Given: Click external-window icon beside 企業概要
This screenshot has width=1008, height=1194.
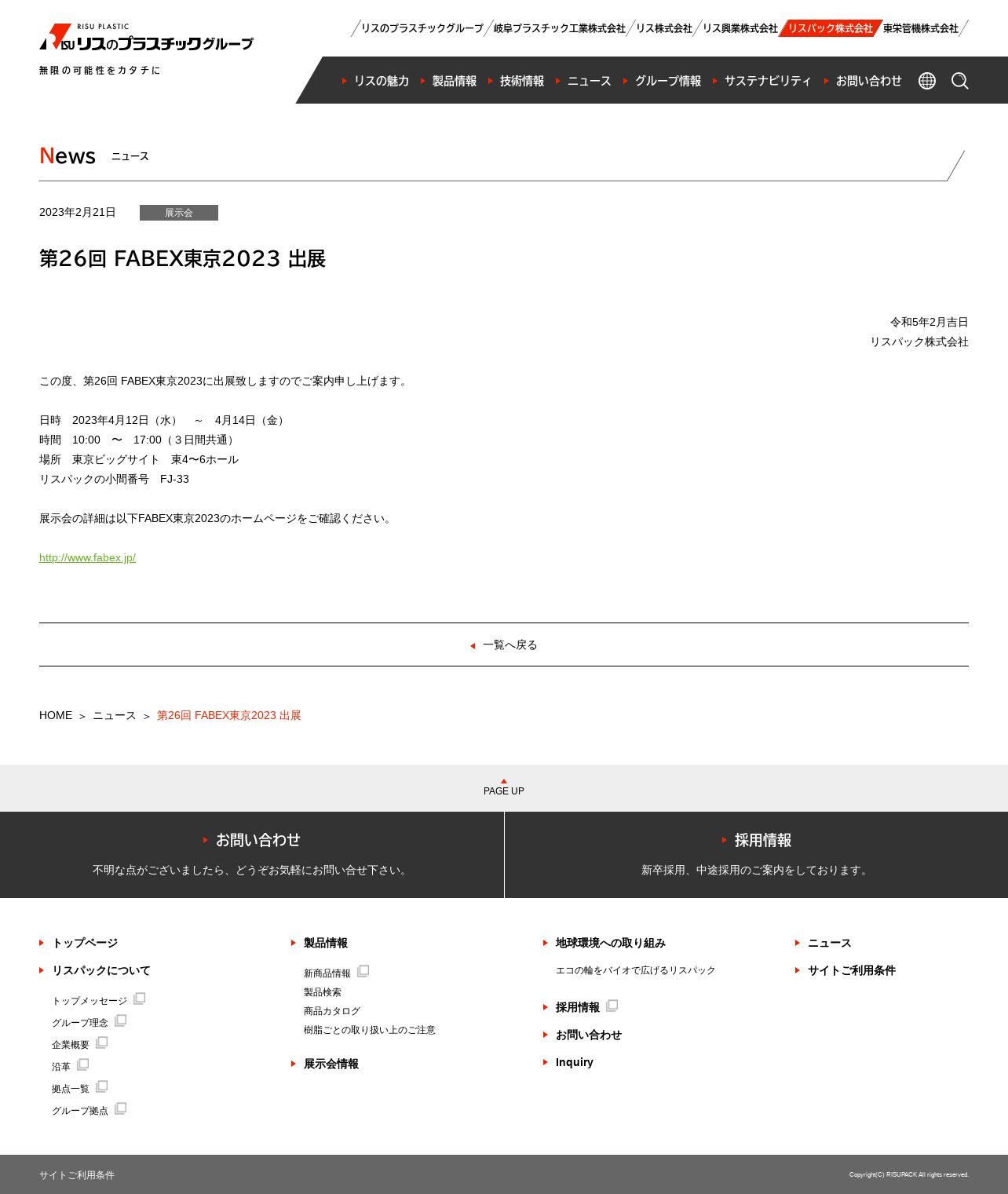Looking at the screenshot, I should pos(102,1042).
